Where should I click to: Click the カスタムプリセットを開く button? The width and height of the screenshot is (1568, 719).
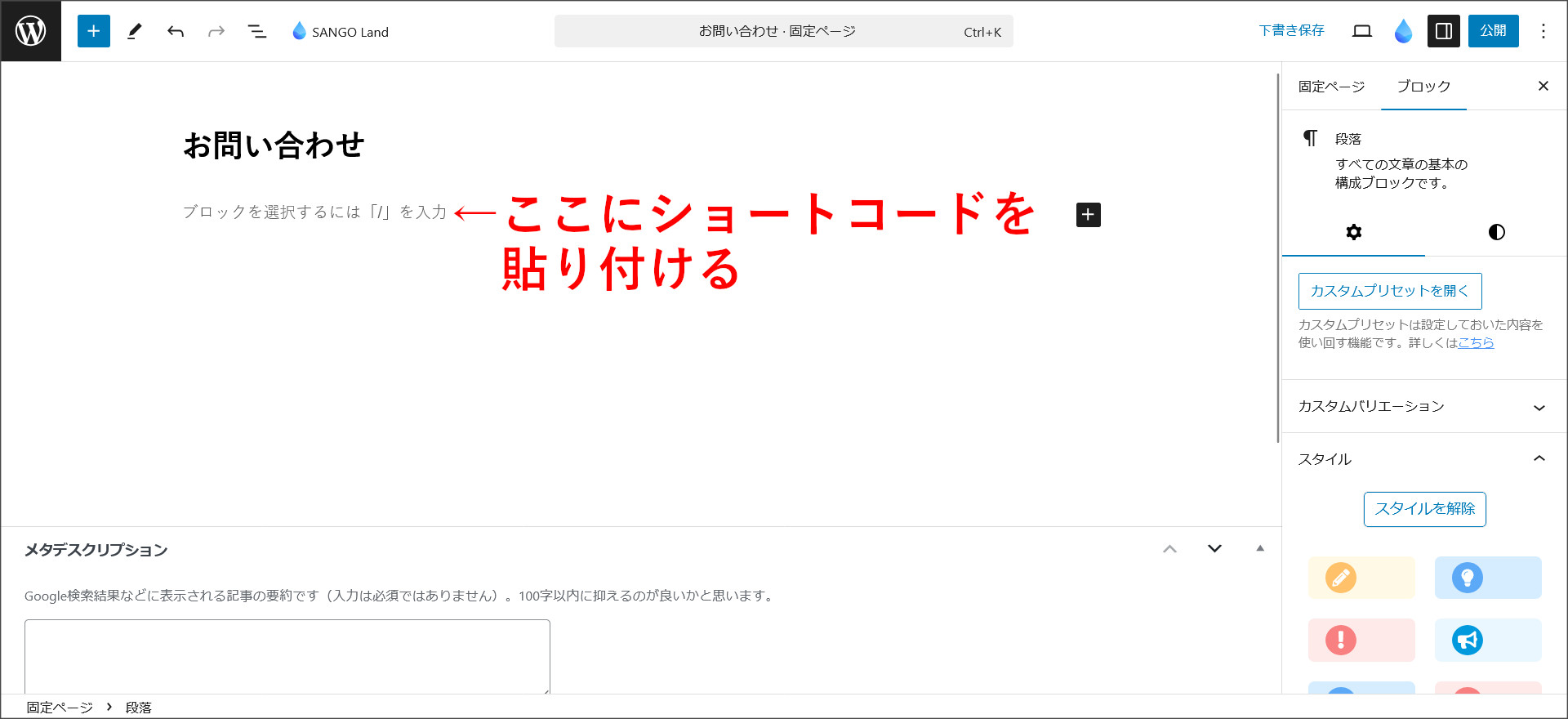pyautogui.click(x=1389, y=291)
